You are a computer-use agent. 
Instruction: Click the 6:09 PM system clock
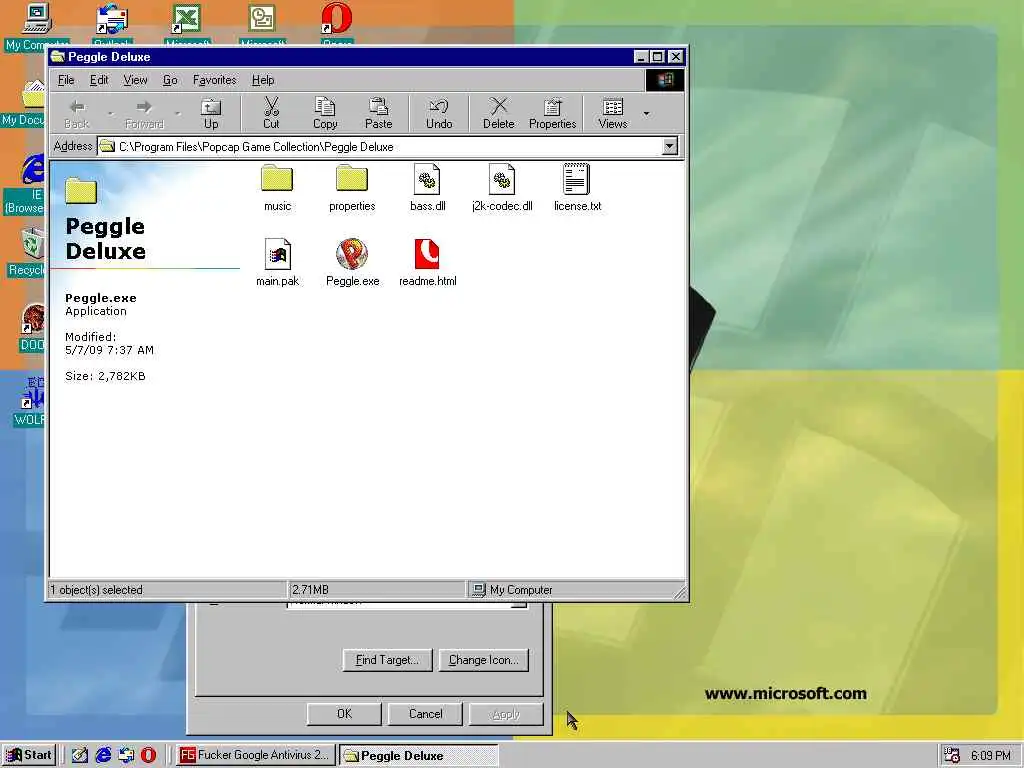pos(990,755)
